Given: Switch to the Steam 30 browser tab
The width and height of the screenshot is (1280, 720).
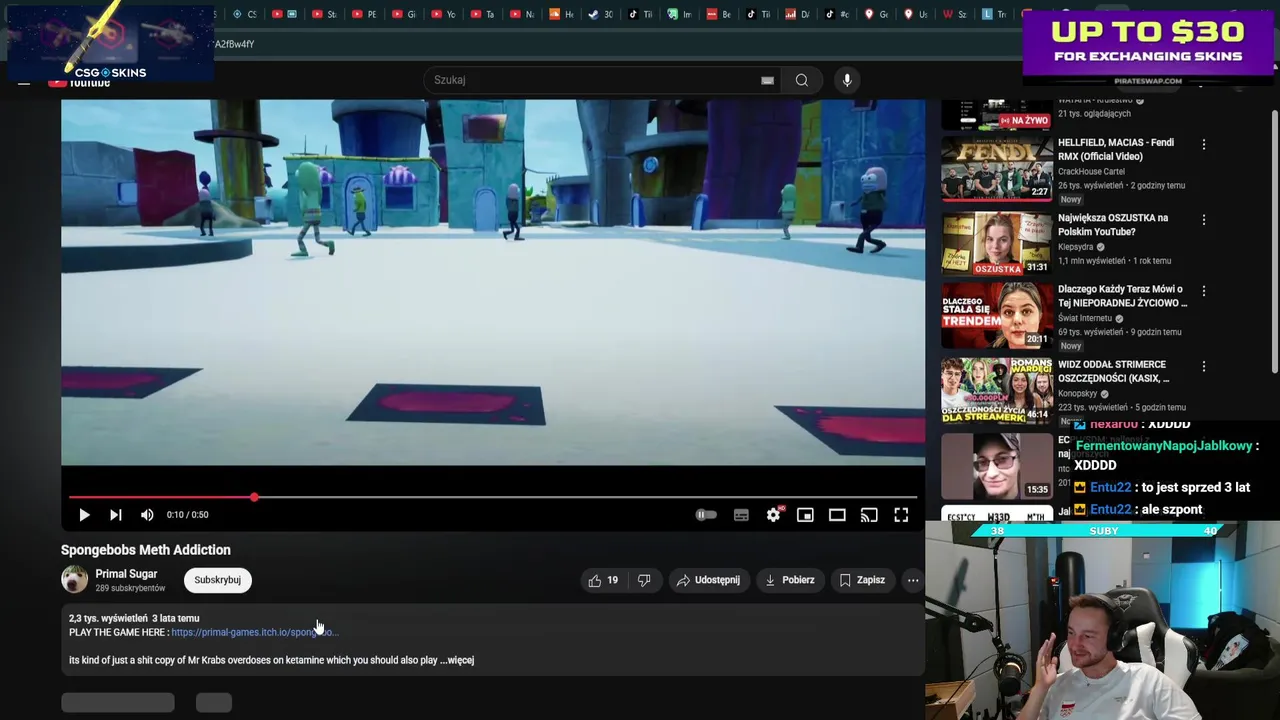Looking at the screenshot, I should click(x=601, y=14).
